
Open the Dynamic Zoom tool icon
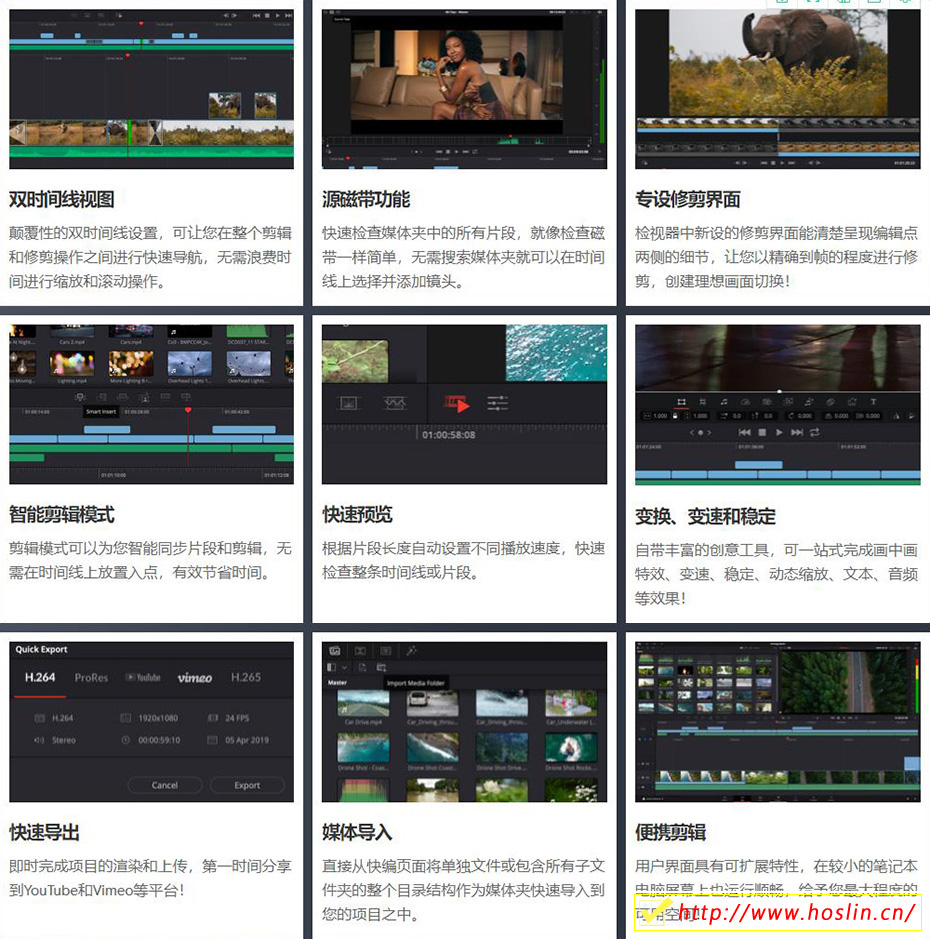point(788,402)
